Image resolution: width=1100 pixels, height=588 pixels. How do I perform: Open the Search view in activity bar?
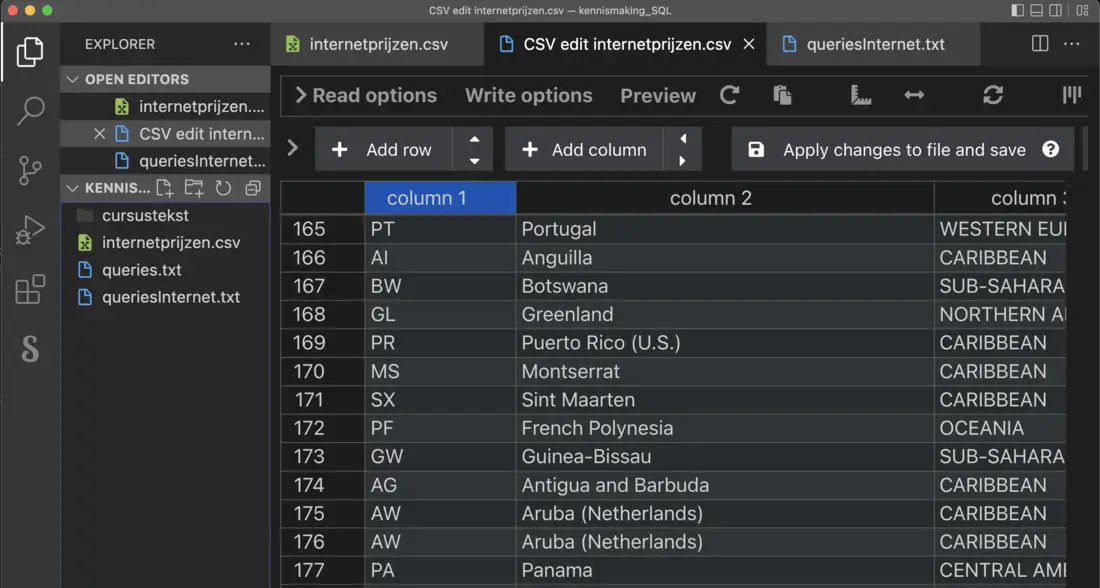click(x=29, y=111)
